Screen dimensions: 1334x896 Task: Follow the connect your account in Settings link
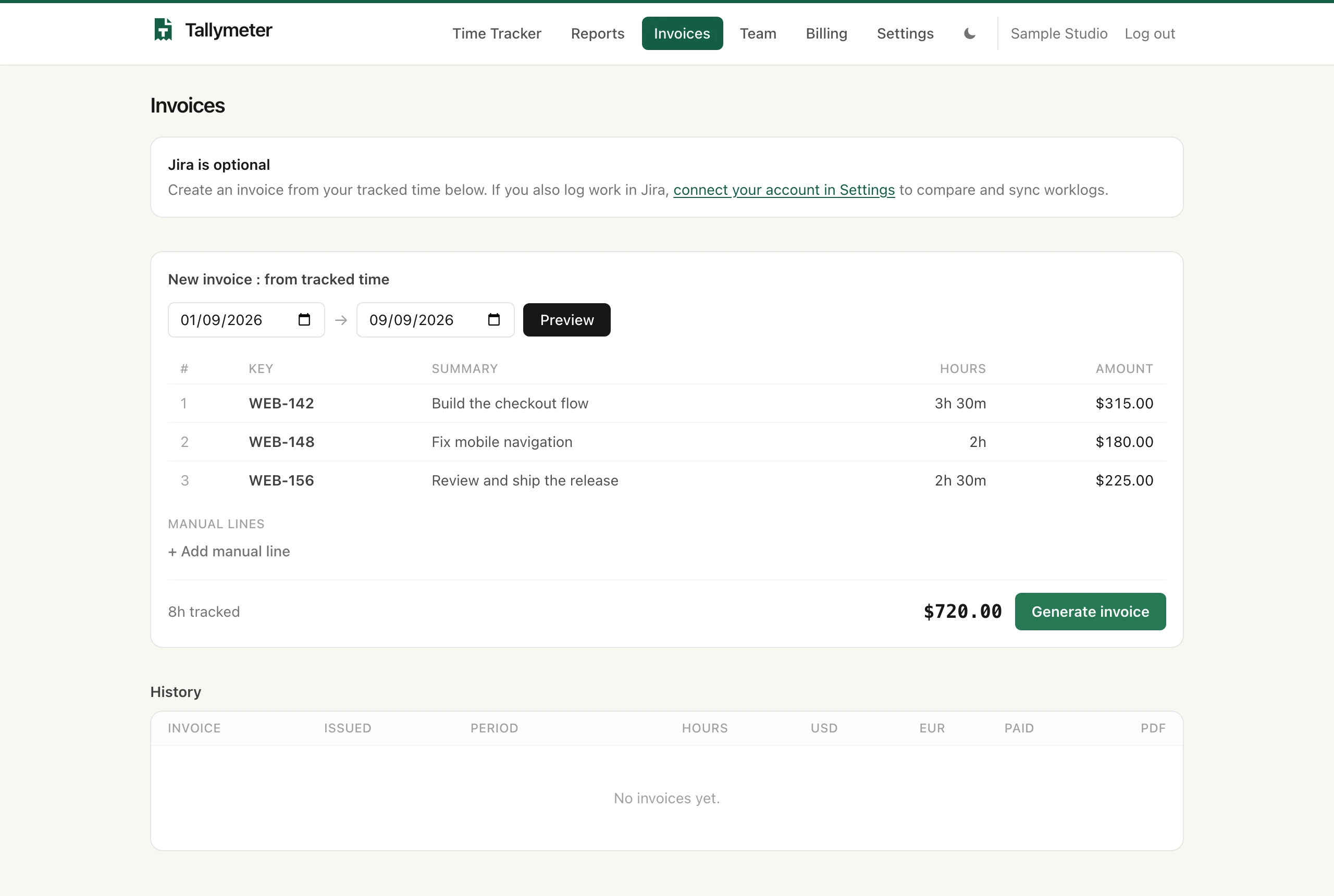(784, 190)
